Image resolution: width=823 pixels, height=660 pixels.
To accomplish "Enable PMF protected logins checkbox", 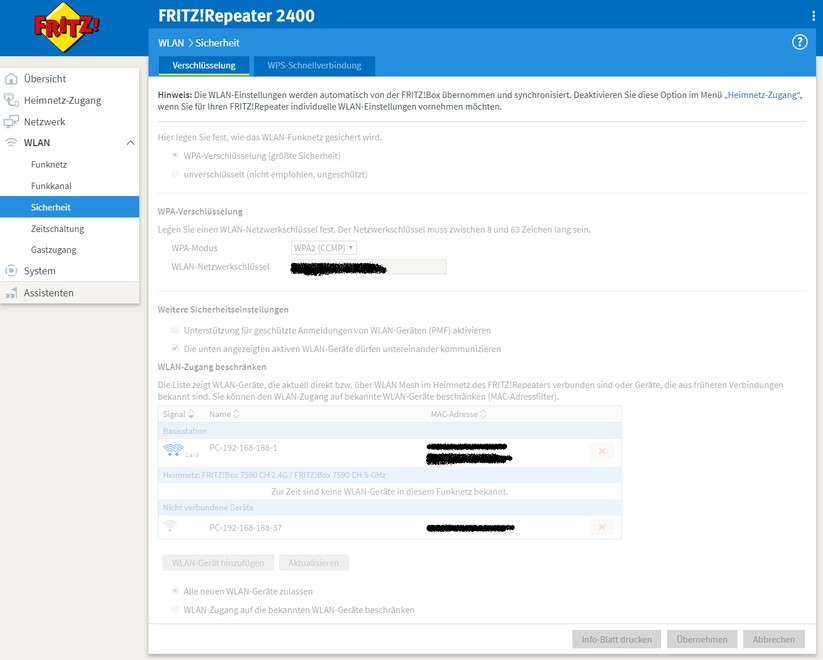I will pos(176,330).
